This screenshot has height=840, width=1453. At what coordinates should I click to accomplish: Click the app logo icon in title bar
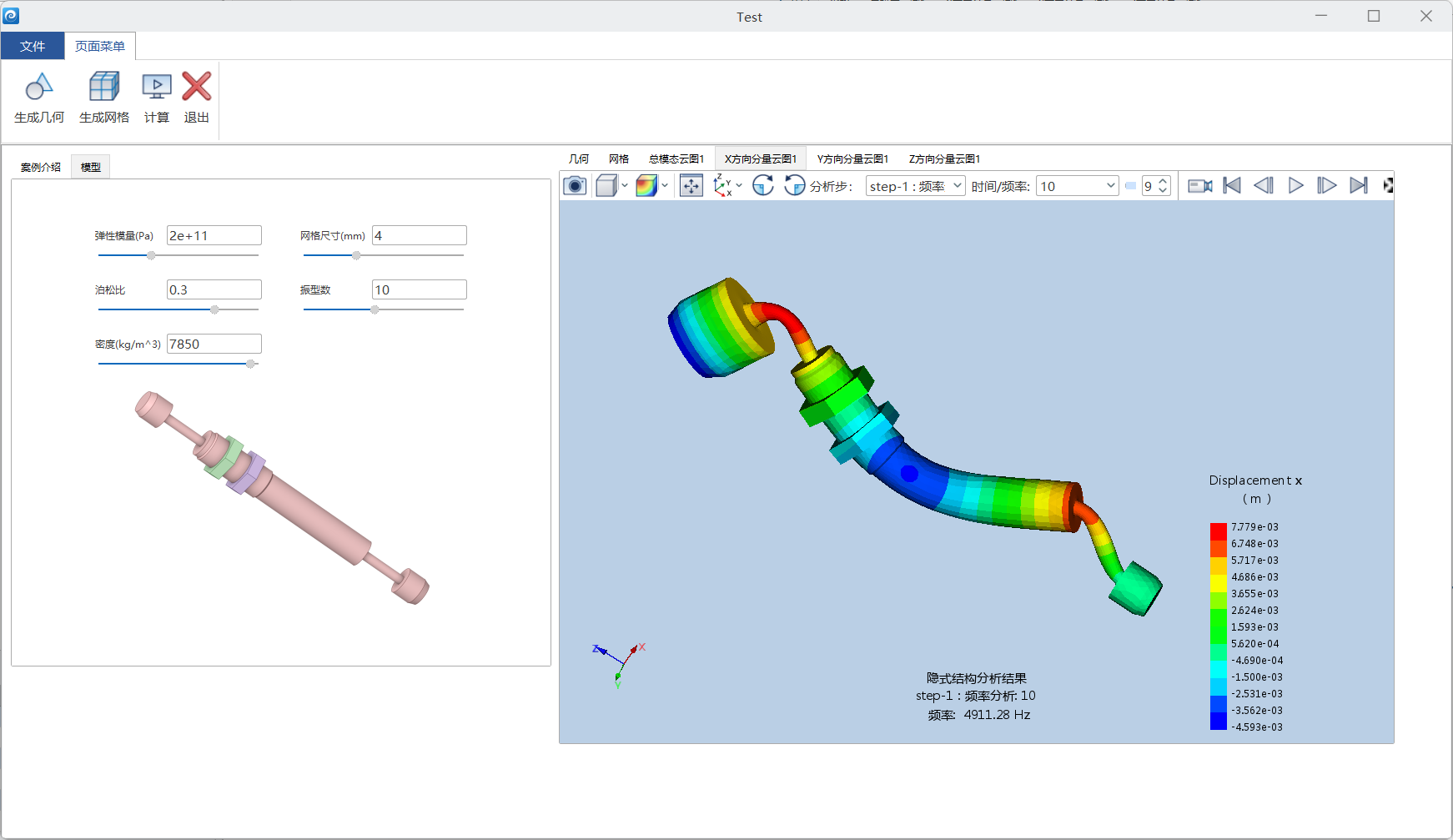click(11, 16)
